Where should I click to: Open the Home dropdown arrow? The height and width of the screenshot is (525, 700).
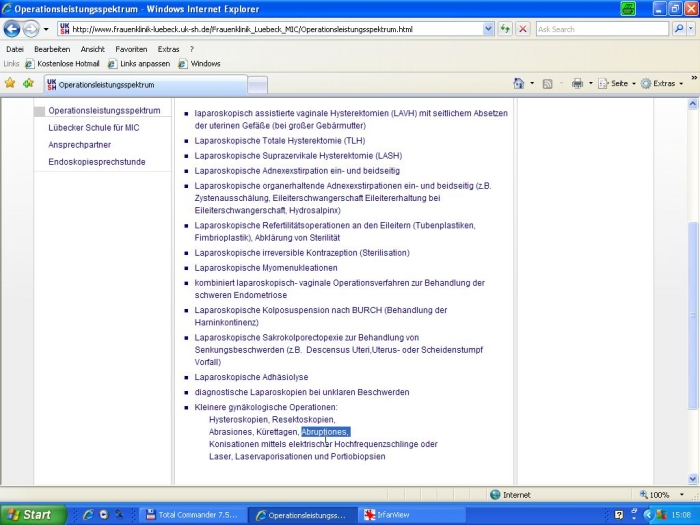532,83
